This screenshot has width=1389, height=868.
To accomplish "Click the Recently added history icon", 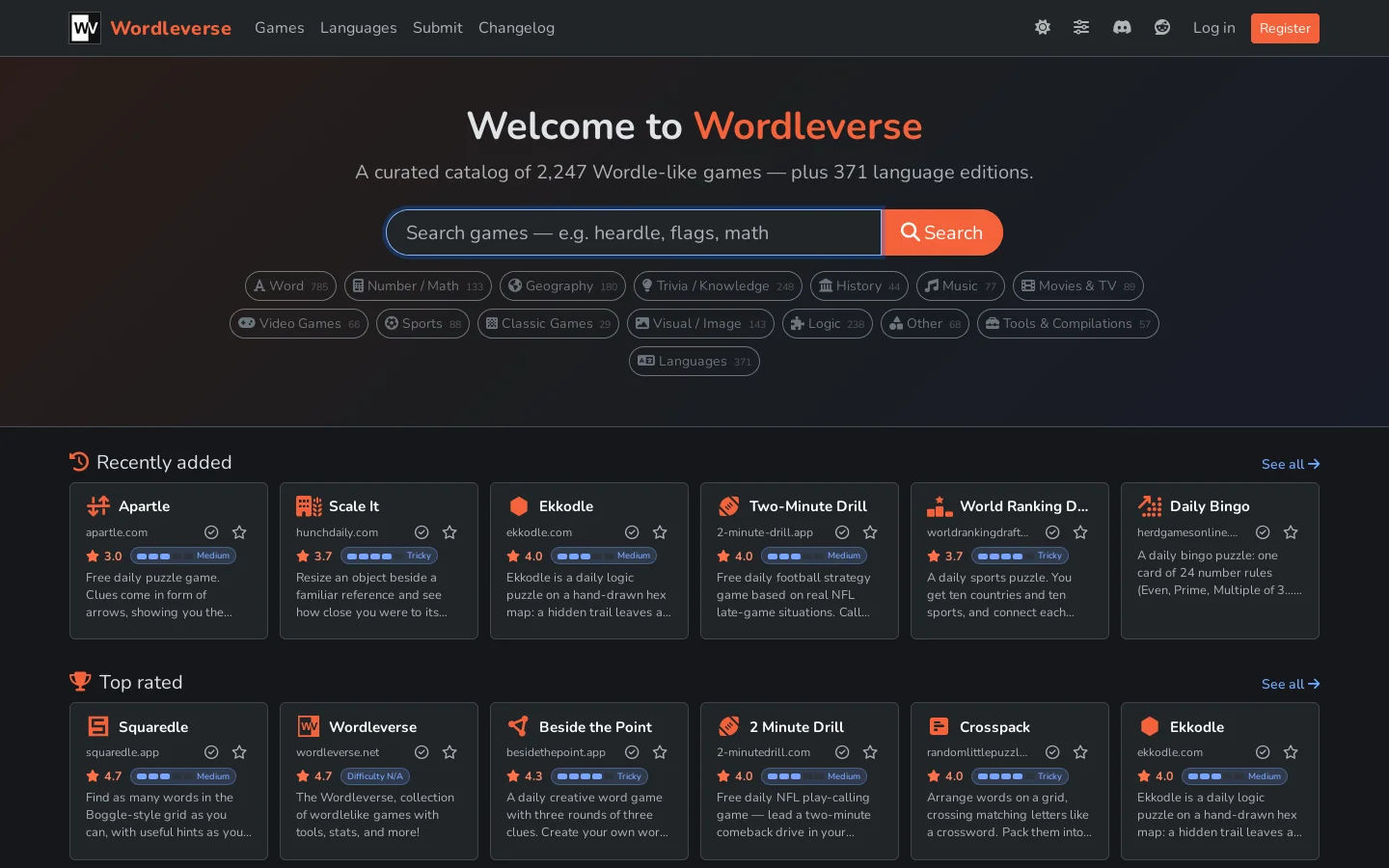I will coord(79,462).
